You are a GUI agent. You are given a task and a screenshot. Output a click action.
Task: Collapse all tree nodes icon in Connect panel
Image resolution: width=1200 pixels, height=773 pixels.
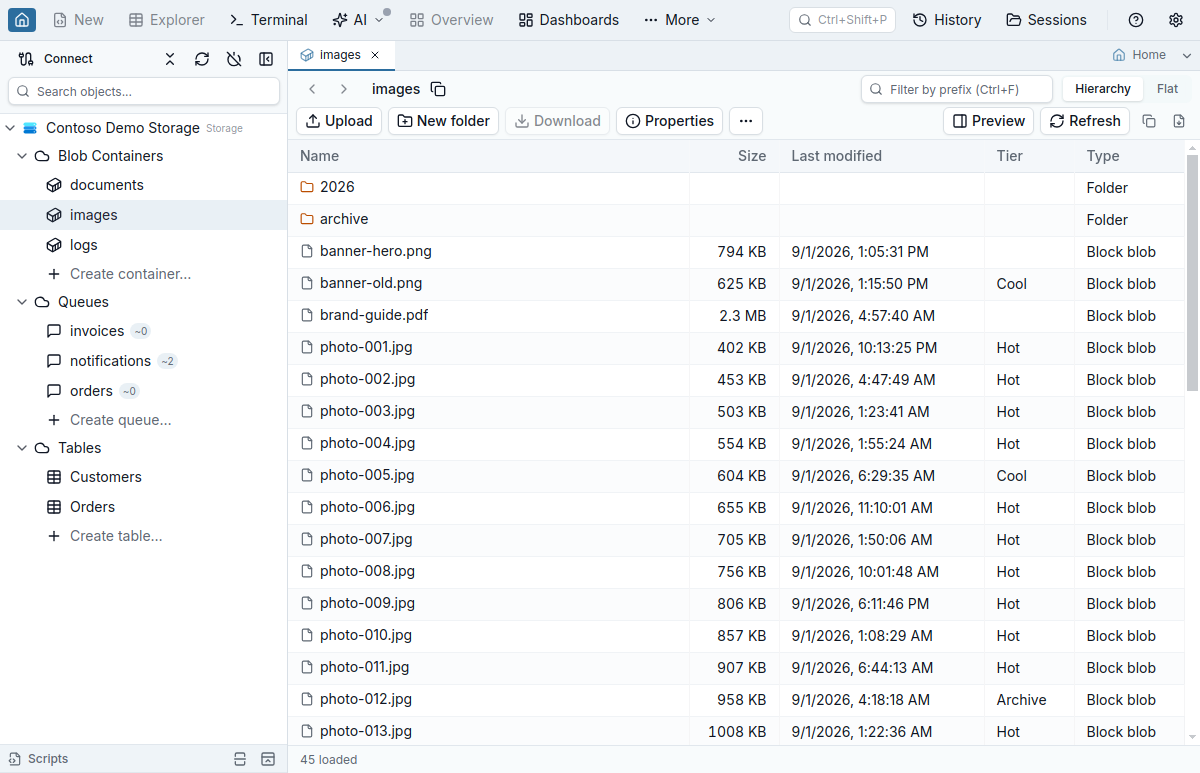pos(170,59)
